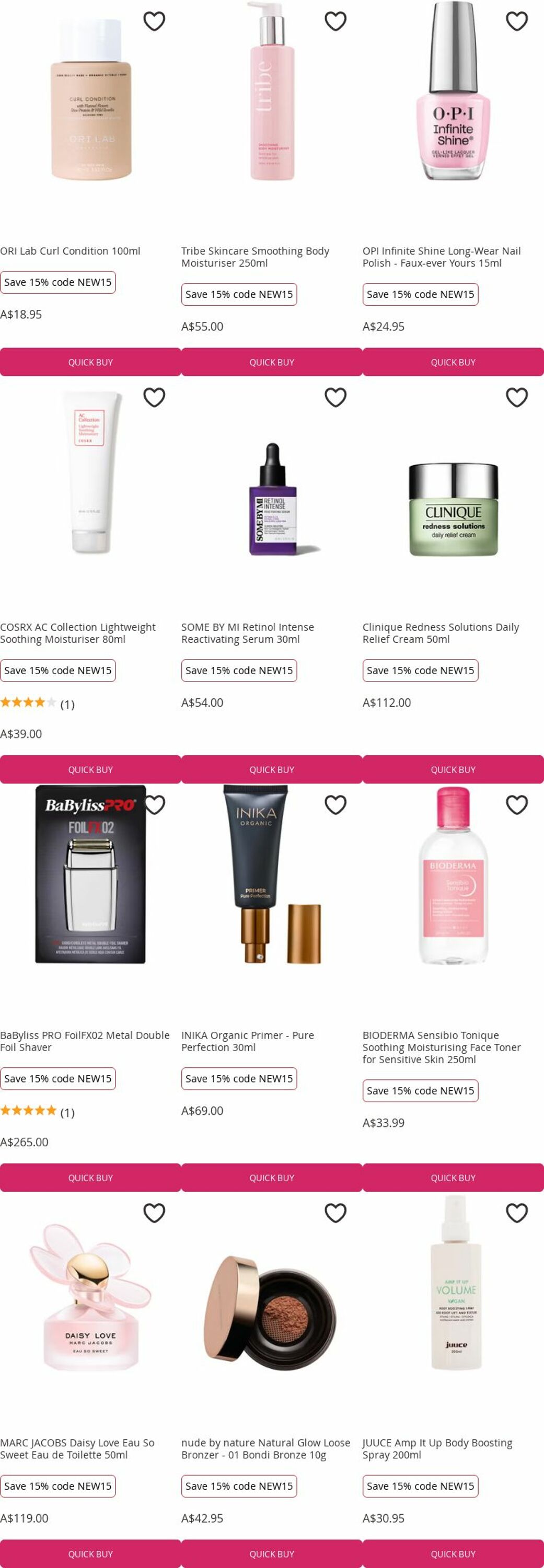Image resolution: width=544 pixels, height=1568 pixels.
Task: Wishlist the INIKA Organic Primer
Action: point(335,805)
